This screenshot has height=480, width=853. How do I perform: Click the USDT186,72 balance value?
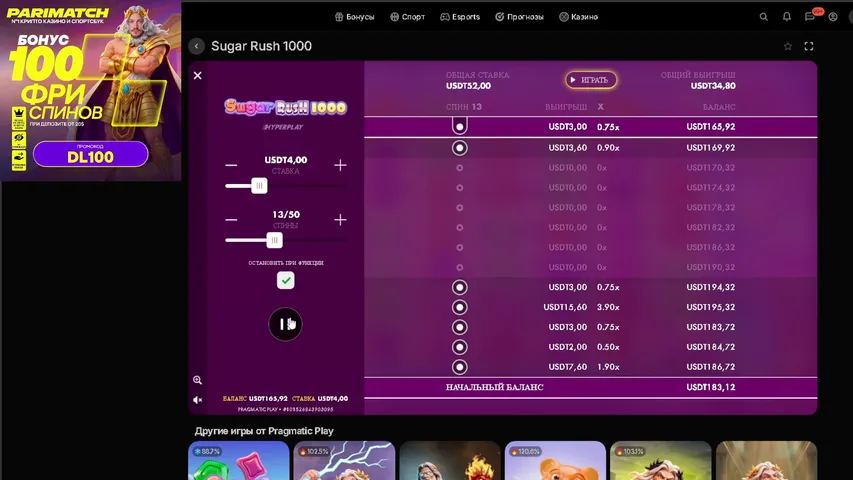pos(710,367)
